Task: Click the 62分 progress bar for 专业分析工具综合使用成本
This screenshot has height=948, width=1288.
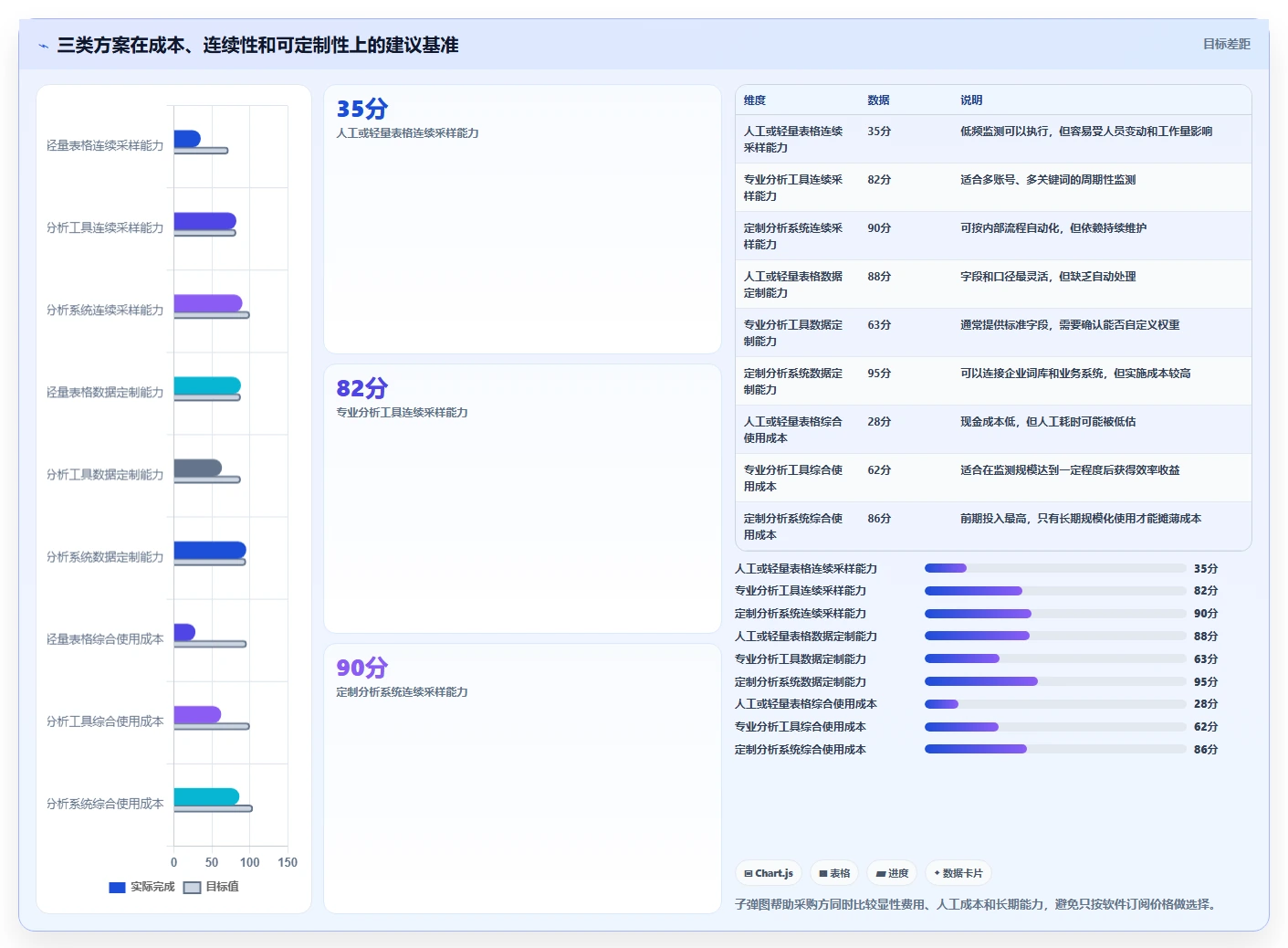Action: [x=1055, y=727]
